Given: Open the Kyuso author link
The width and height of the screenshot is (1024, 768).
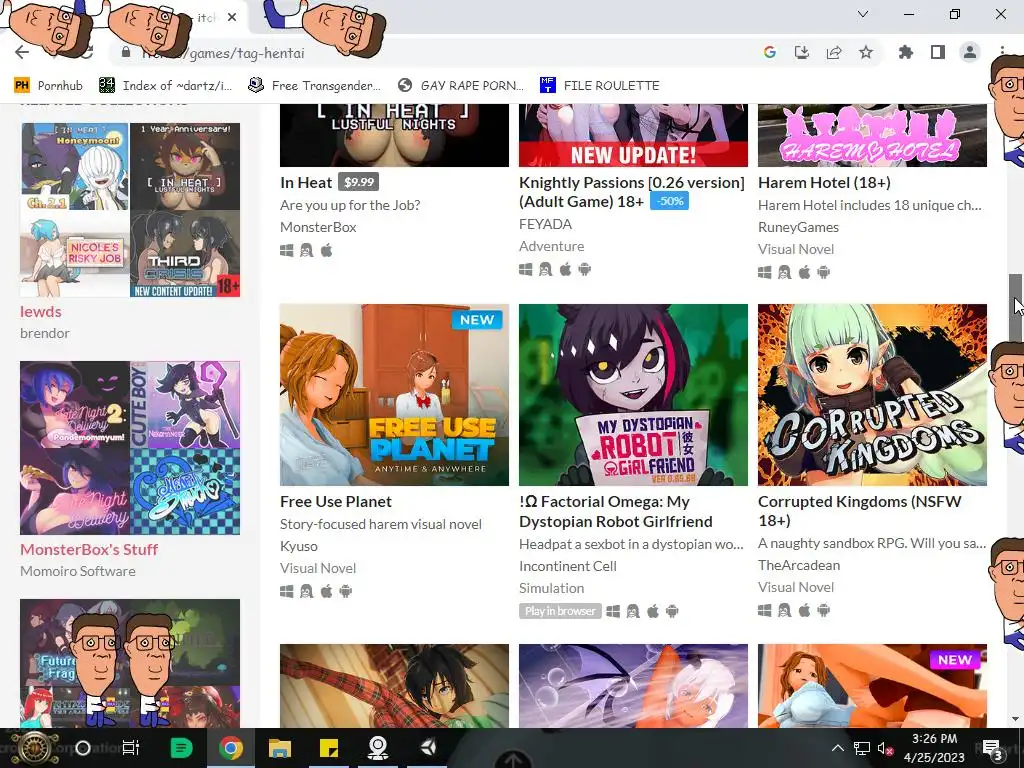Looking at the screenshot, I should 298,546.
